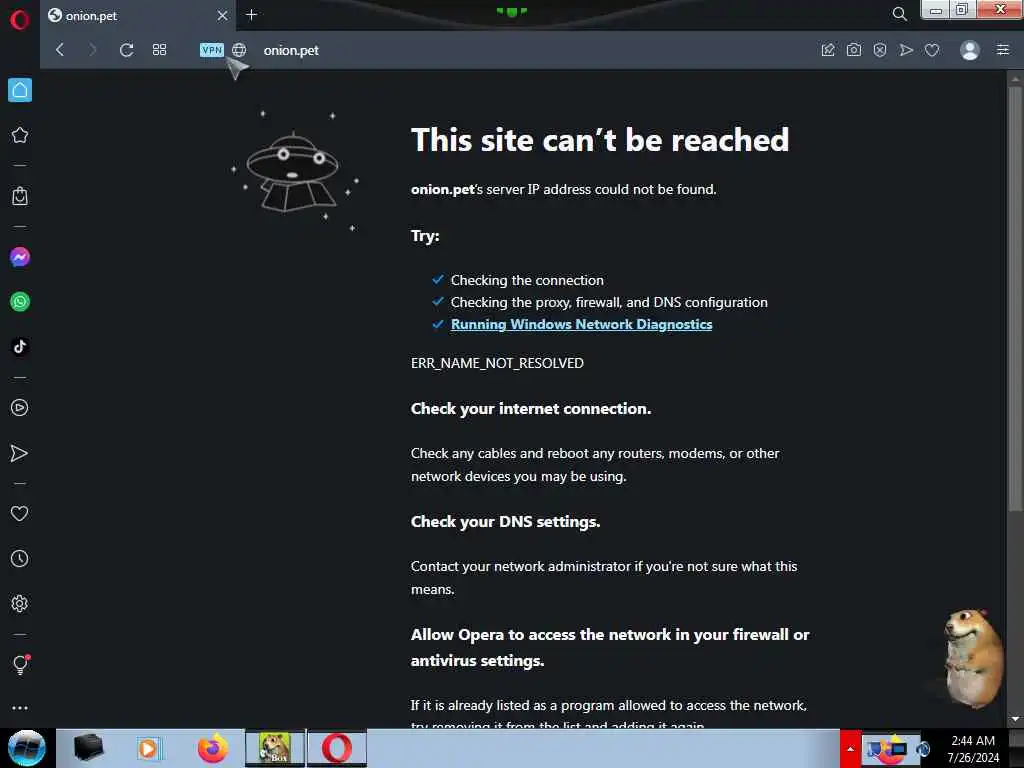Viewport: 1024px width, 768px height.
Task: Open the Windows Start button
Action: (x=27, y=748)
